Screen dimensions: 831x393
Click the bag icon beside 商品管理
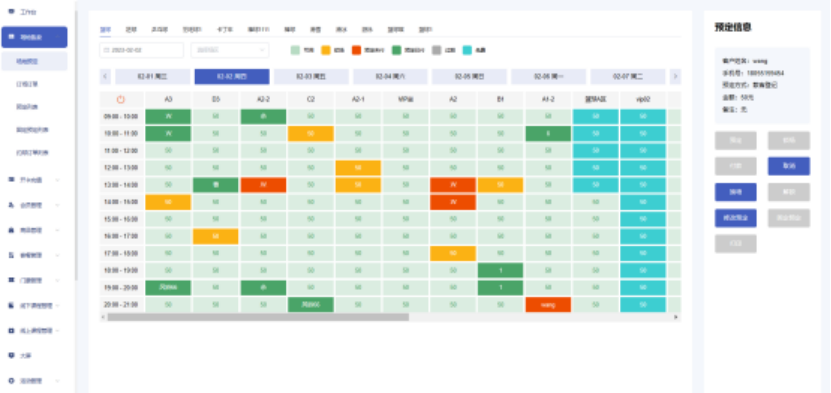[x=12, y=230]
